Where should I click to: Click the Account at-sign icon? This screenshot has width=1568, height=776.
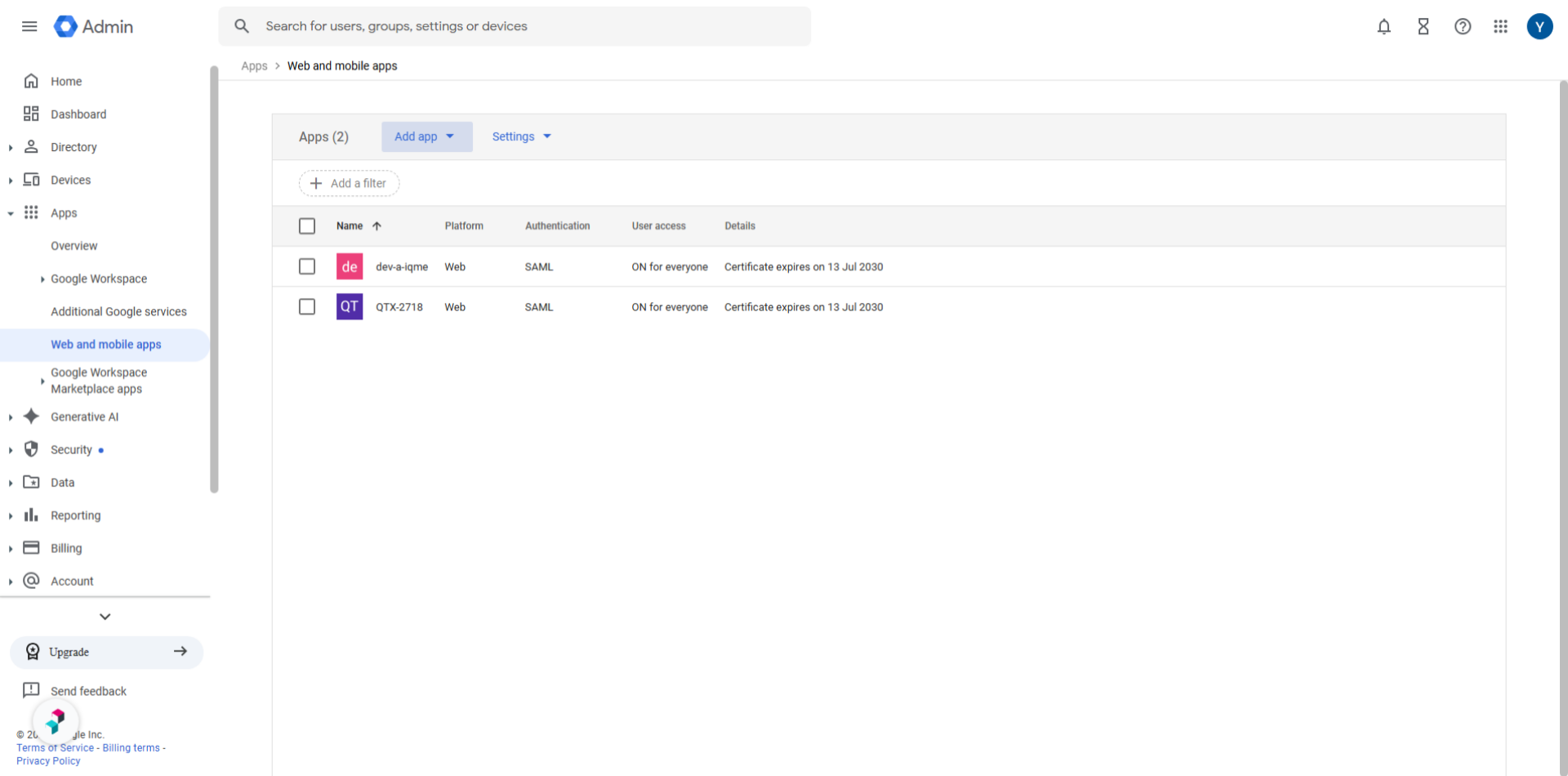click(x=31, y=581)
